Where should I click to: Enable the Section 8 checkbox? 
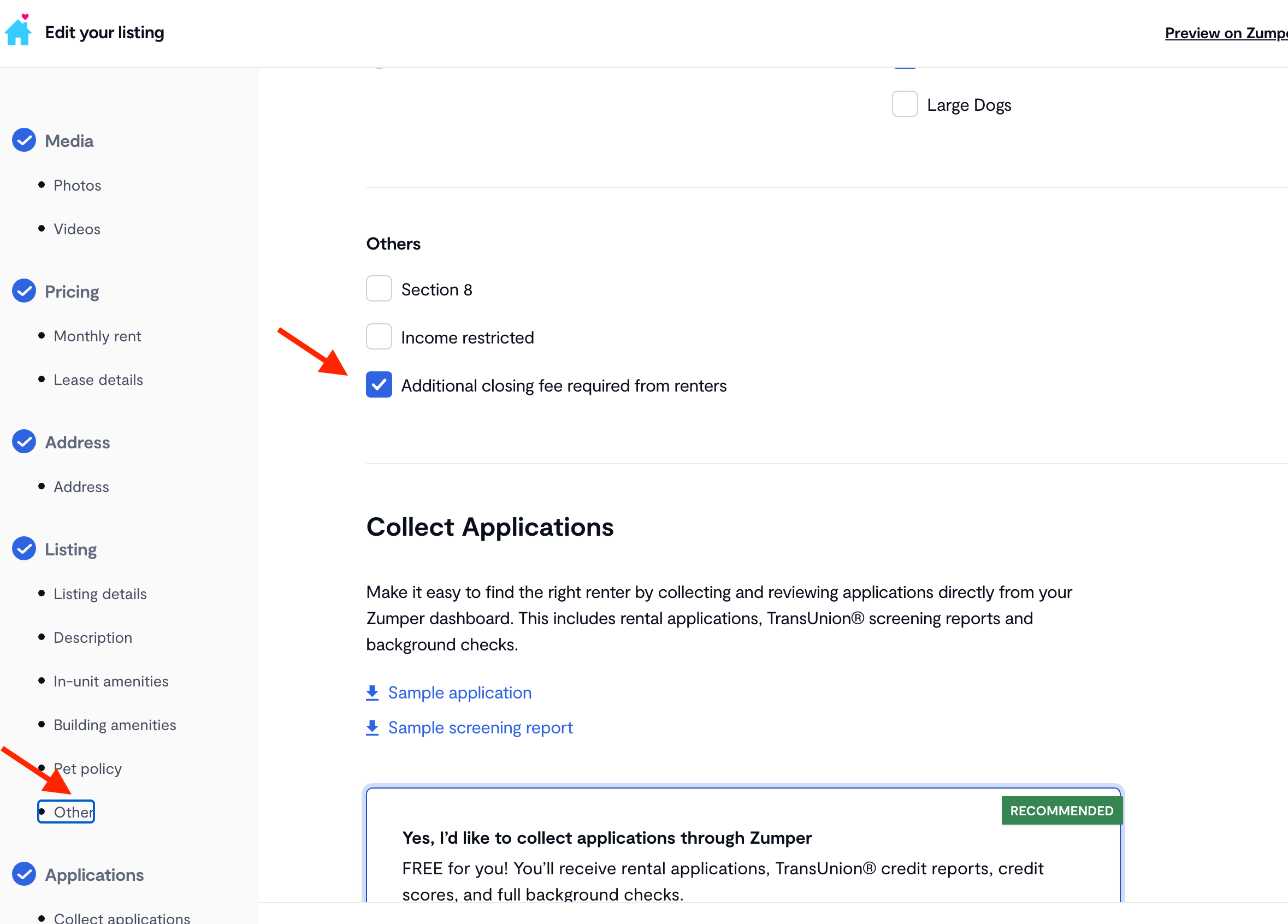379,289
